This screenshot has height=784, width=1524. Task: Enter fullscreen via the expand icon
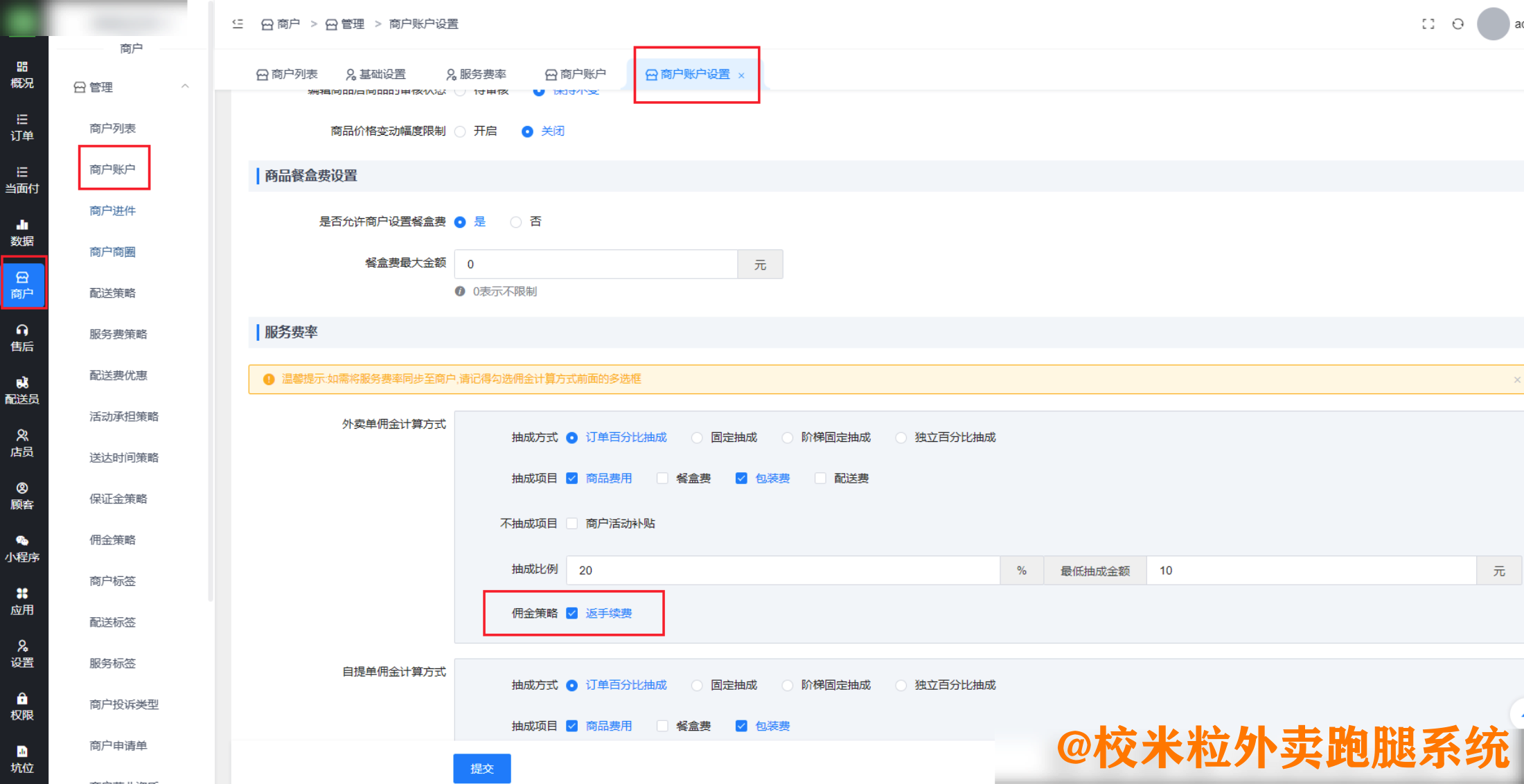(x=1428, y=24)
